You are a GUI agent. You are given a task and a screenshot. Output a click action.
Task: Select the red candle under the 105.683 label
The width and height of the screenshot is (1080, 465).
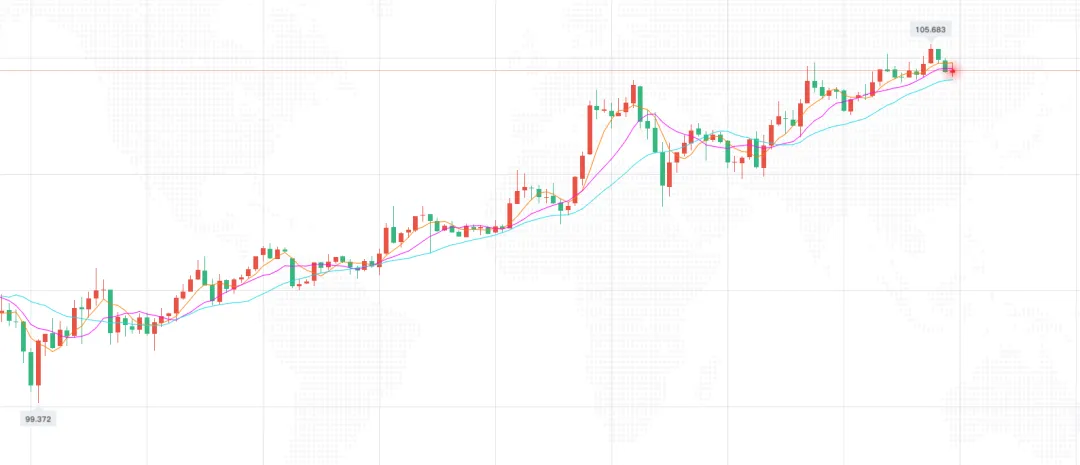931,56
